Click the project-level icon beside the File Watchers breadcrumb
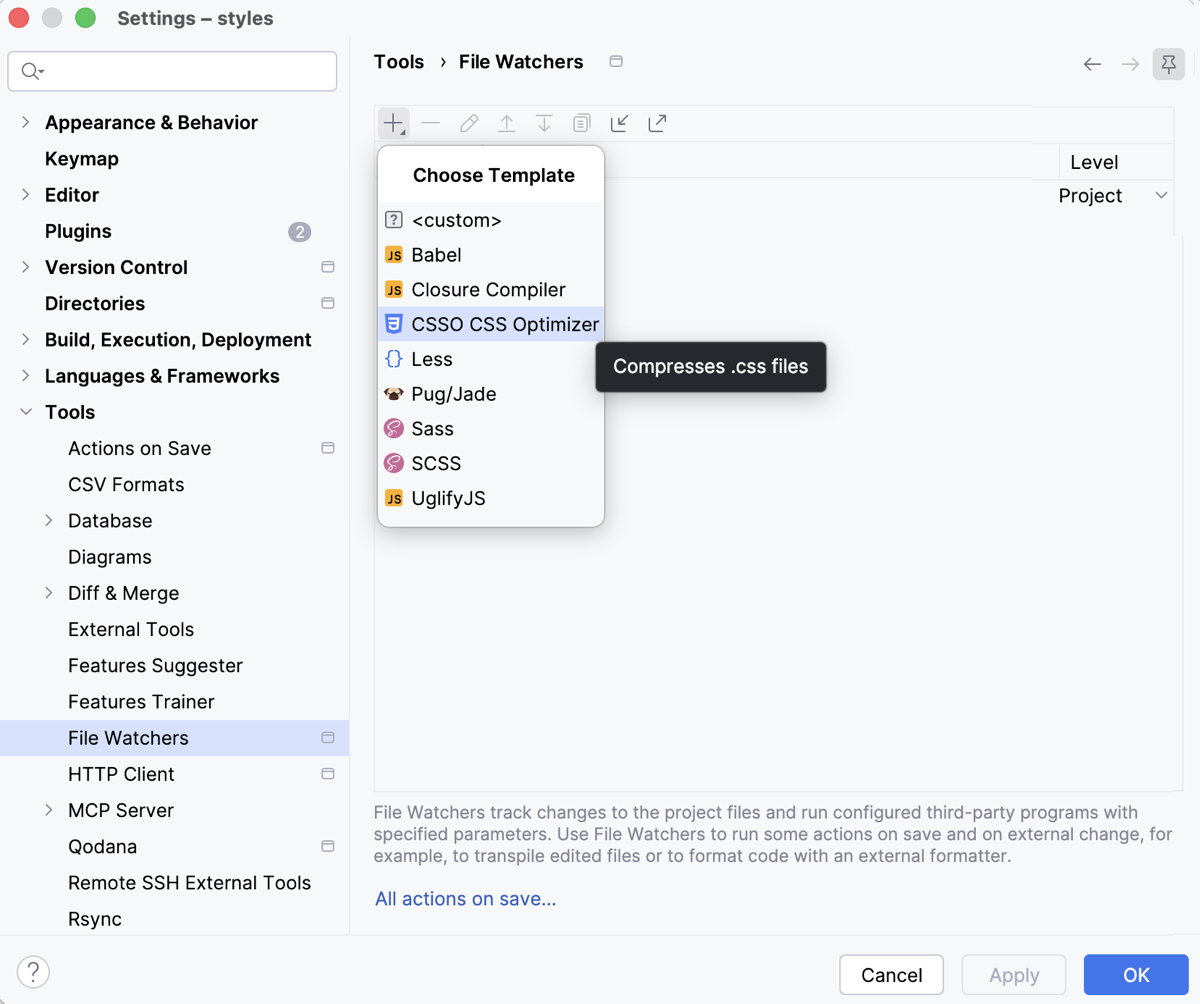This screenshot has height=1004, width=1200. click(616, 62)
